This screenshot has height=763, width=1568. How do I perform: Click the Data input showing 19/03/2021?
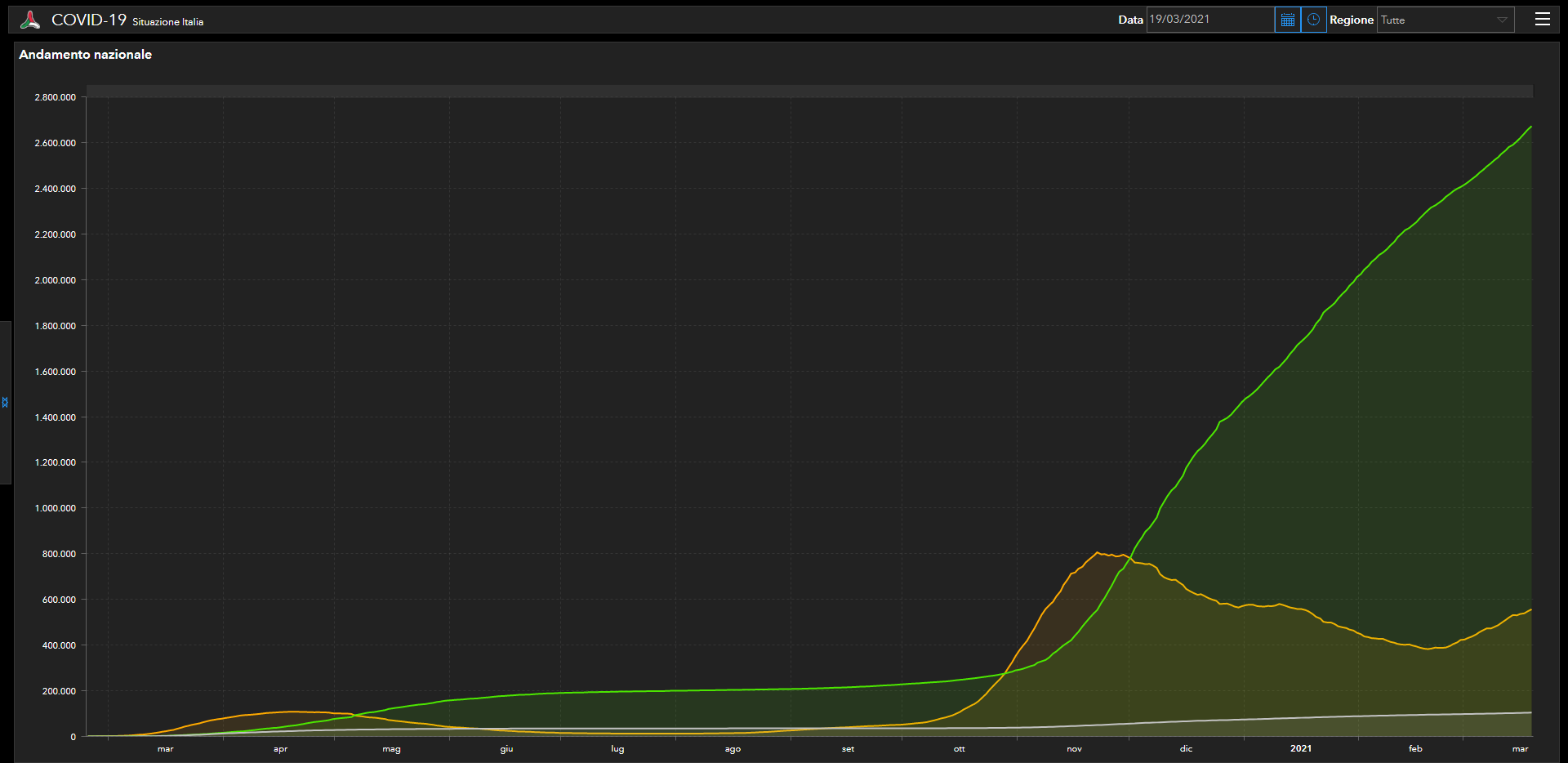[1210, 20]
